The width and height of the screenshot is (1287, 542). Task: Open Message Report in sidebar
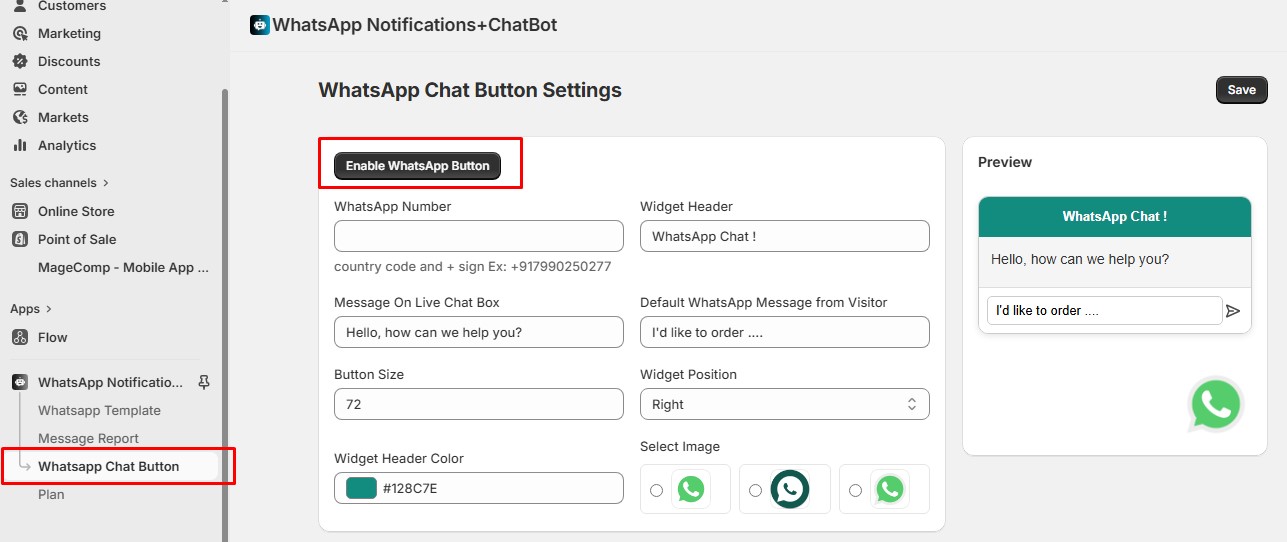tap(88, 438)
